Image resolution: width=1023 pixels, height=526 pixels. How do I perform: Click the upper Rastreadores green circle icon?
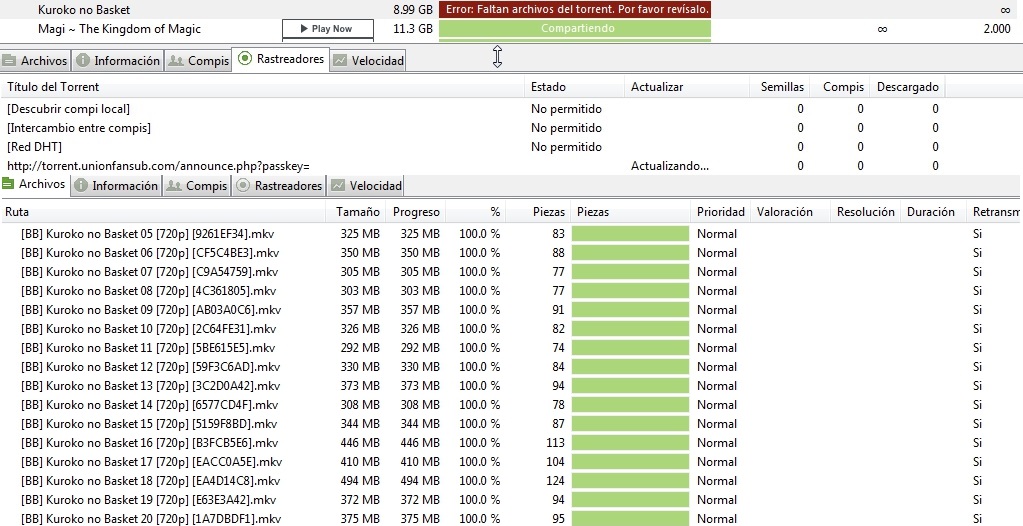pos(245,59)
